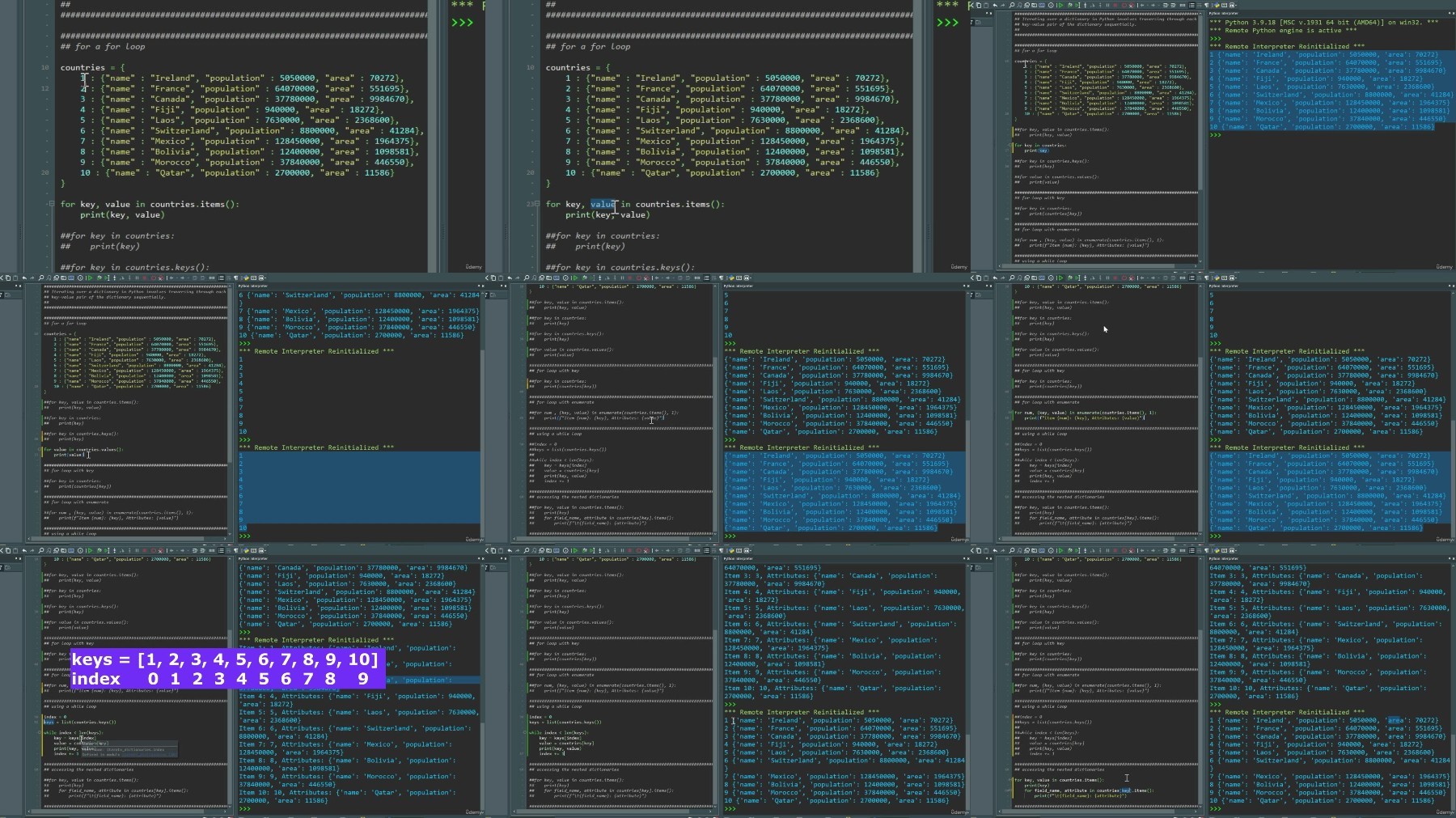Open the last toolbar icon's dropdown arrow above the Python 3.9.18 banner
The image size is (1456, 818).
tap(1236, 5)
